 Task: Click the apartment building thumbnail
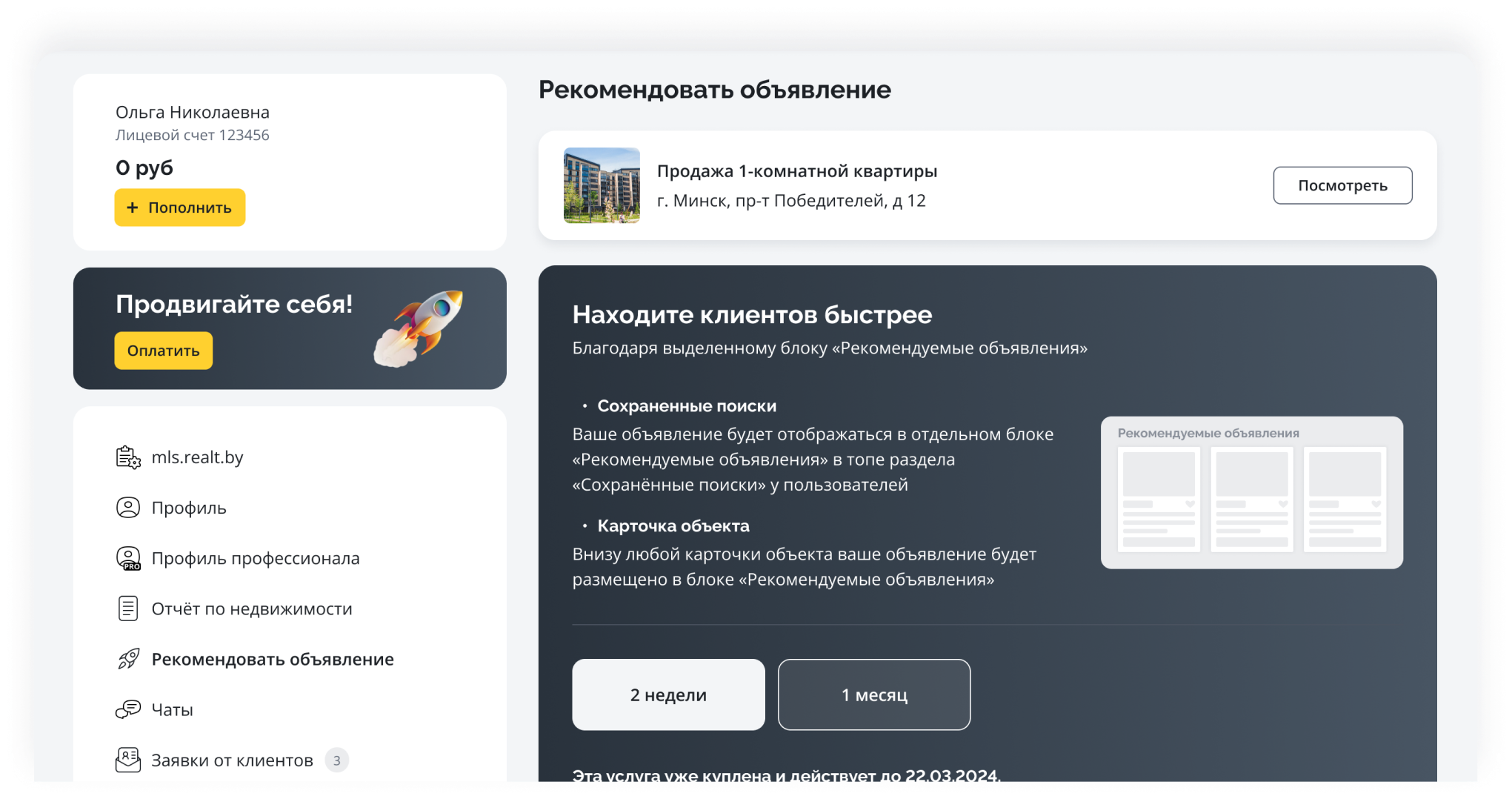[x=602, y=185]
